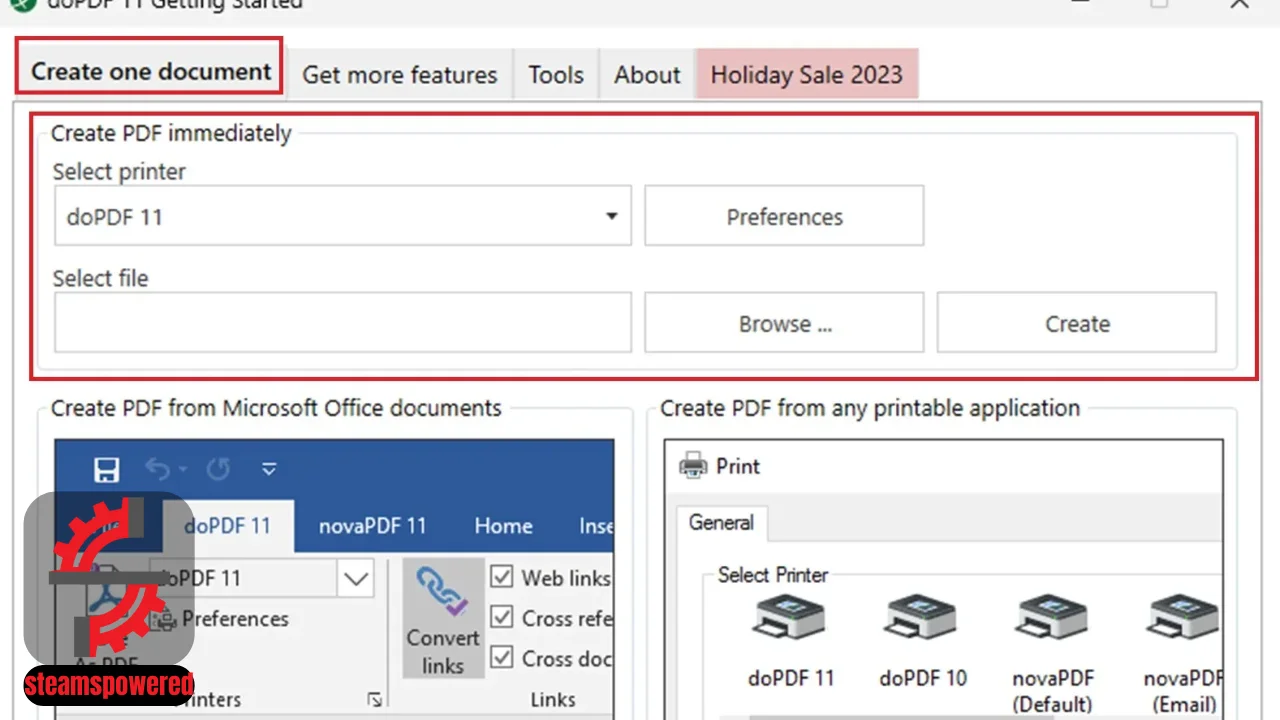Open the Tools tab
The width and height of the screenshot is (1280, 720).
click(x=556, y=75)
